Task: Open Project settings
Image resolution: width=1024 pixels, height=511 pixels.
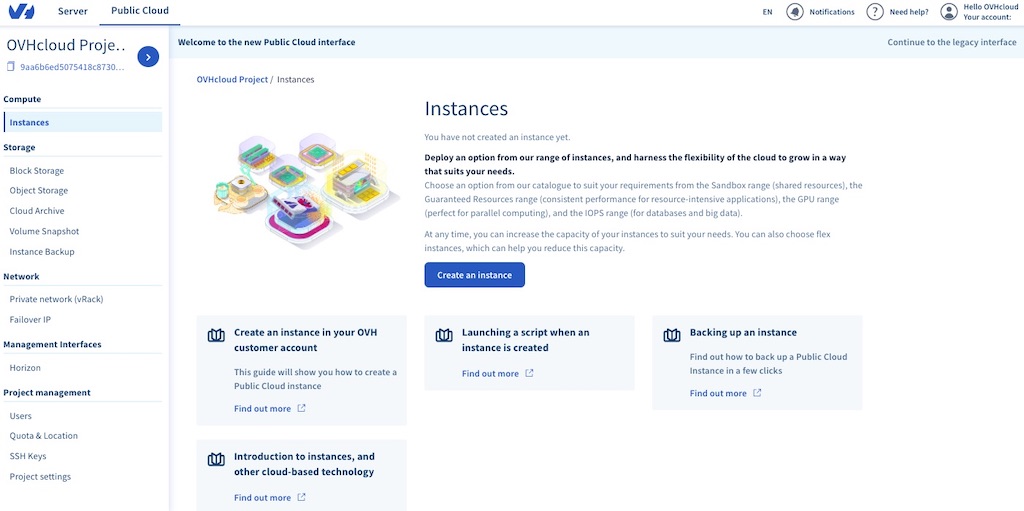Action: click(x=40, y=476)
